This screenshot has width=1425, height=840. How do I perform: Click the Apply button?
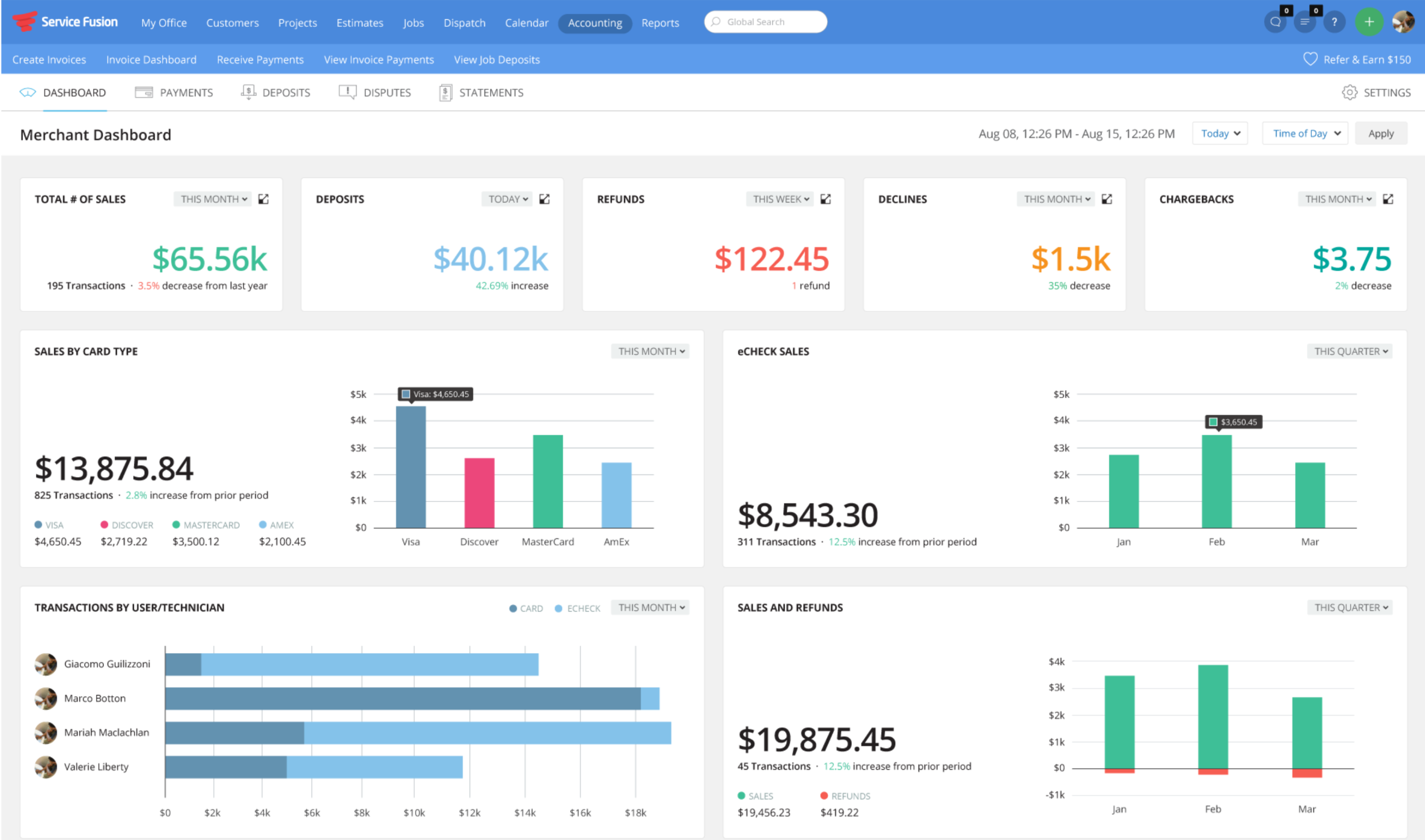pos(1380,133)
